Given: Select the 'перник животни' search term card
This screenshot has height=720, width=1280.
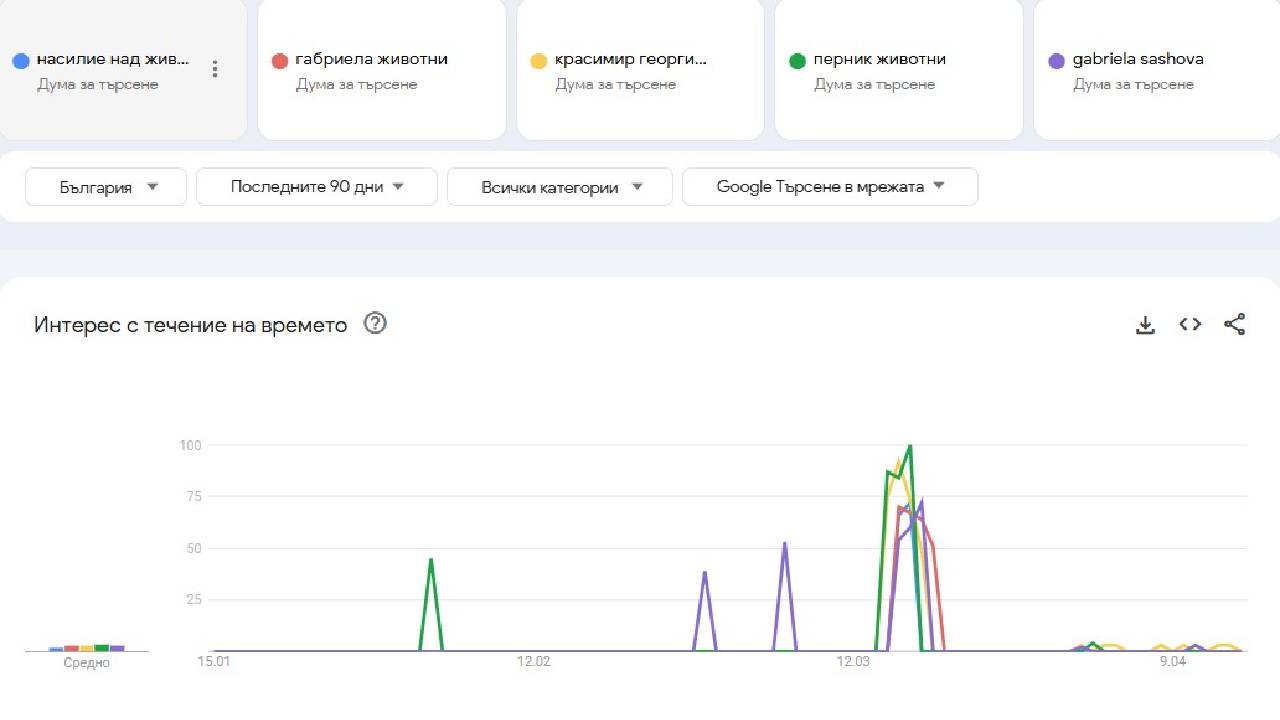Looking at the screenshot, I should tap(897, 70).
